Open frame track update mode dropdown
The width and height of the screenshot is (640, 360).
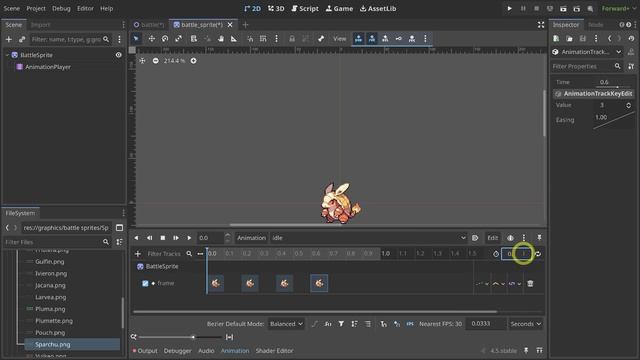point(482,283)
